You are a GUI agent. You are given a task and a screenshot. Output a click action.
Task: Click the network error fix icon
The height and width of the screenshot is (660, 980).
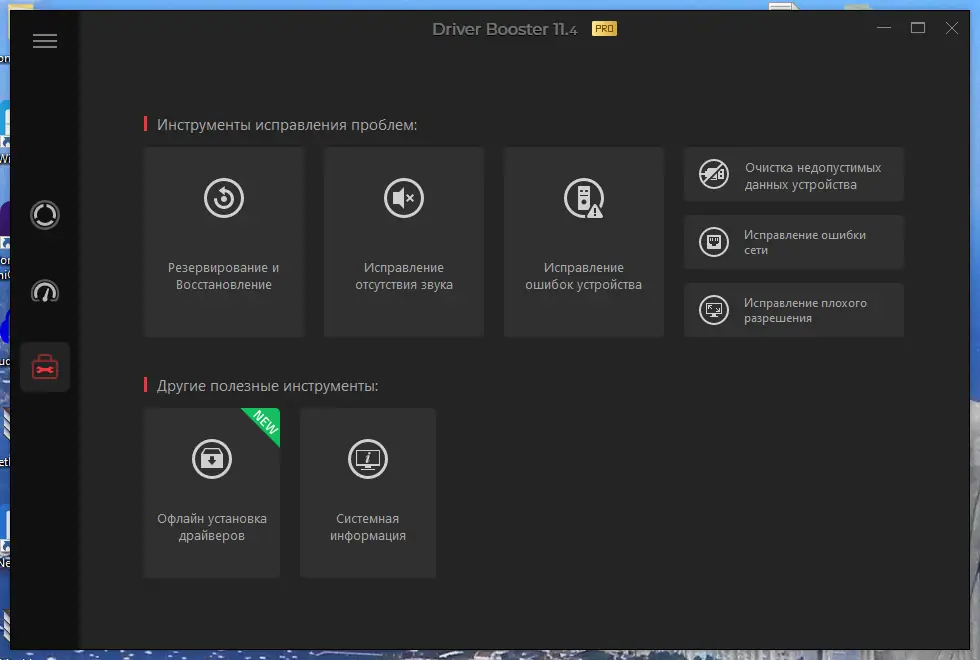[x=714, y=242]
